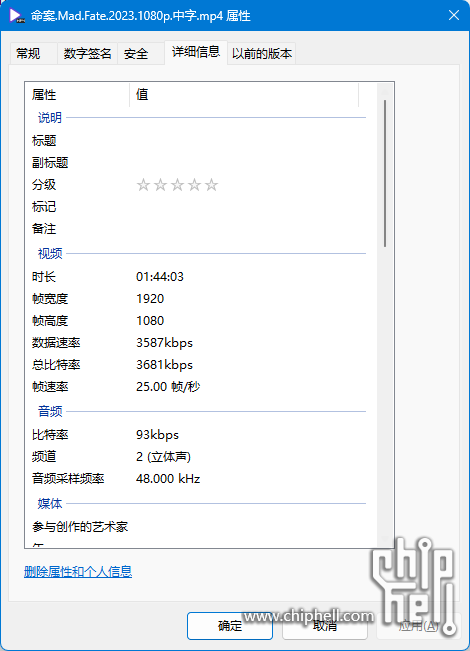This screenshot has width=470, height=651.
Task: Click data rate value 3587kbps
Action: [164, 343]
